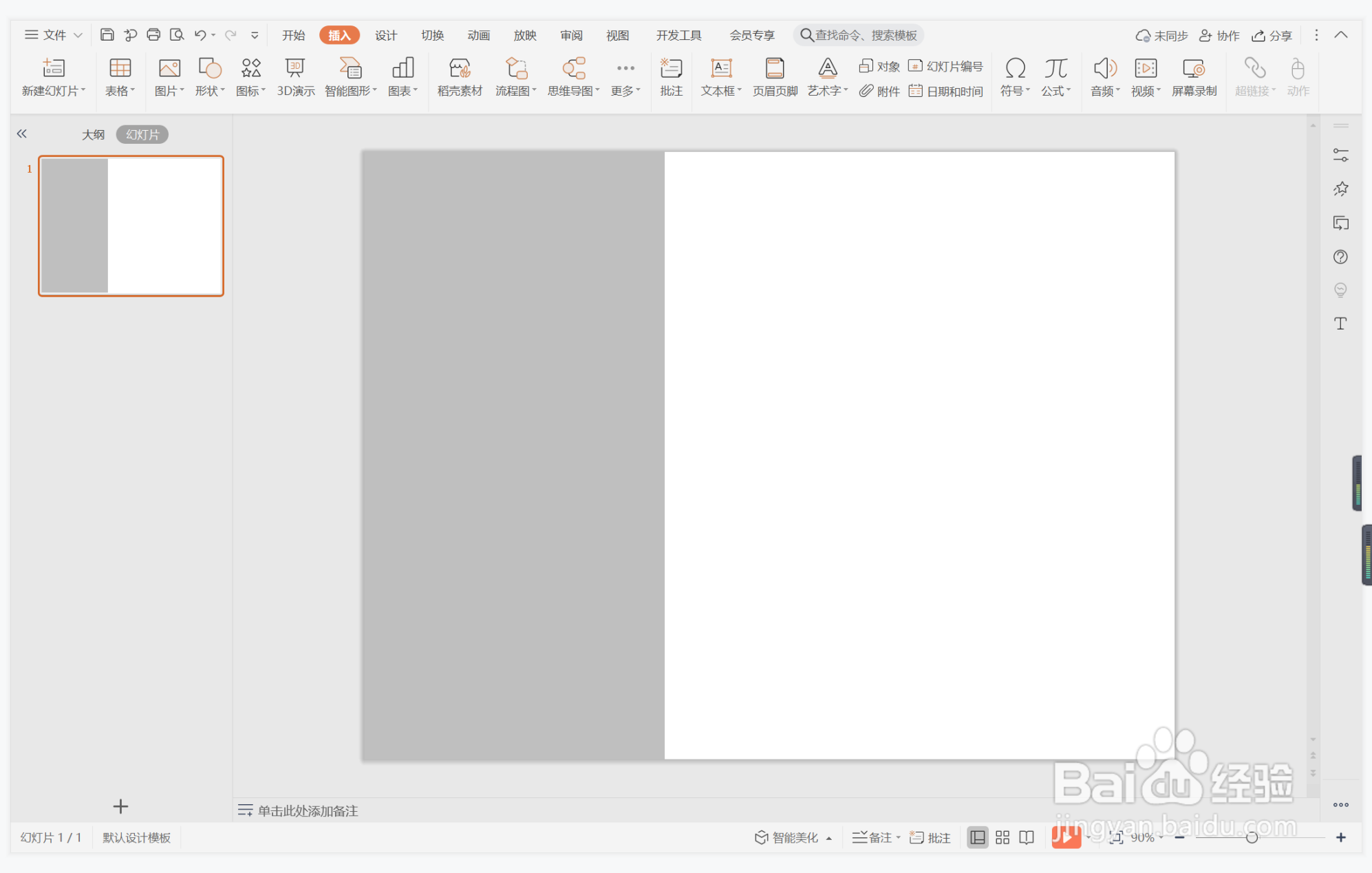Switch to the 设计 ribbon tab
The height and width of the screenshot is (873, 1372).
385,35
